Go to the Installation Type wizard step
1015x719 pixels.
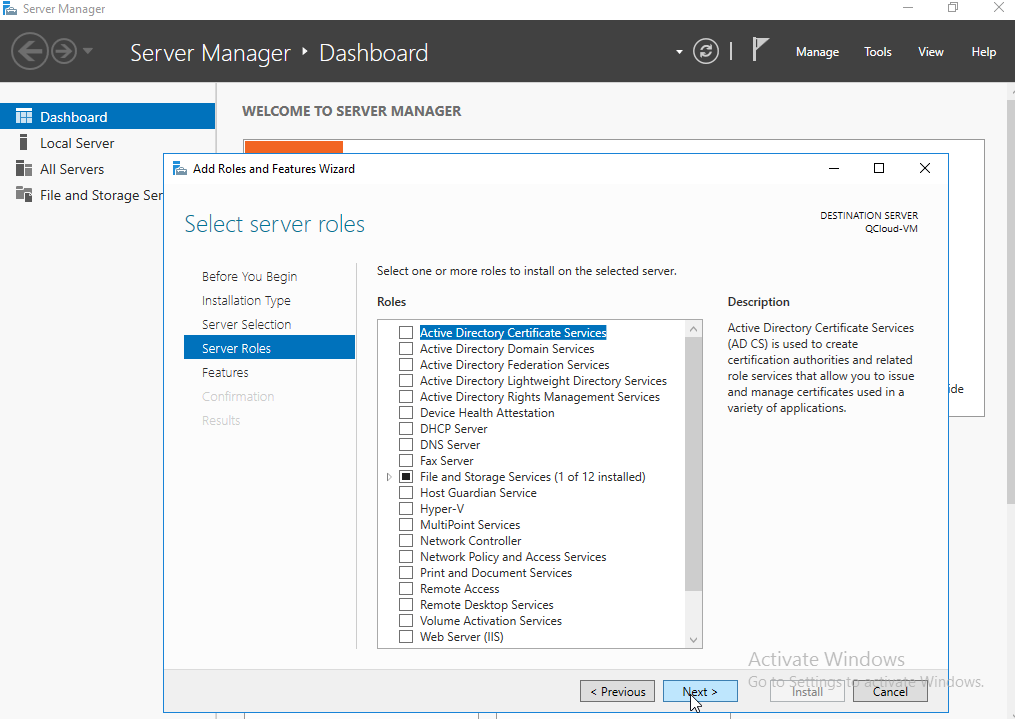[246, 300]
